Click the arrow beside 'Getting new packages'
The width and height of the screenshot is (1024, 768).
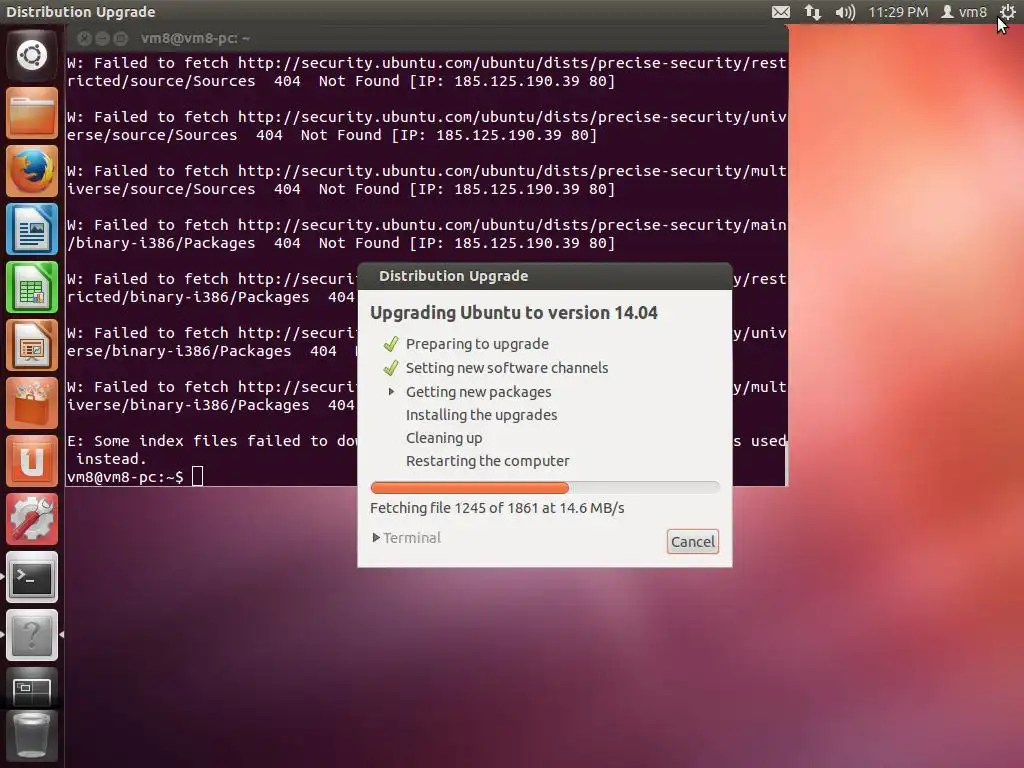pos(391,392)
